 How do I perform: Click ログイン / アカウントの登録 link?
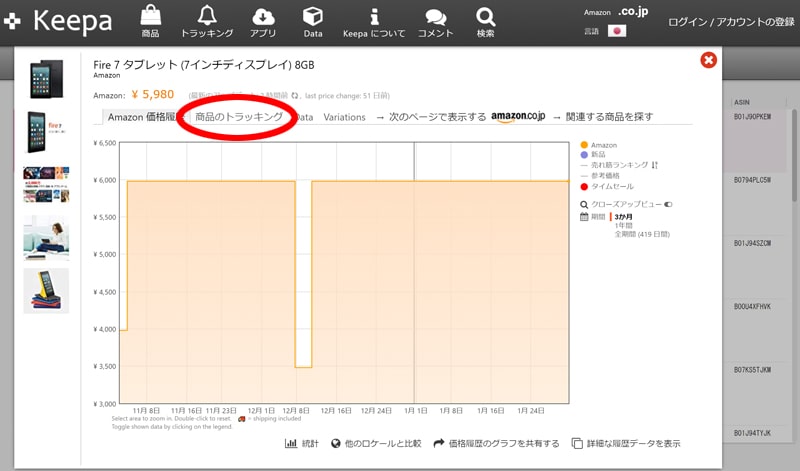(731, 22)
